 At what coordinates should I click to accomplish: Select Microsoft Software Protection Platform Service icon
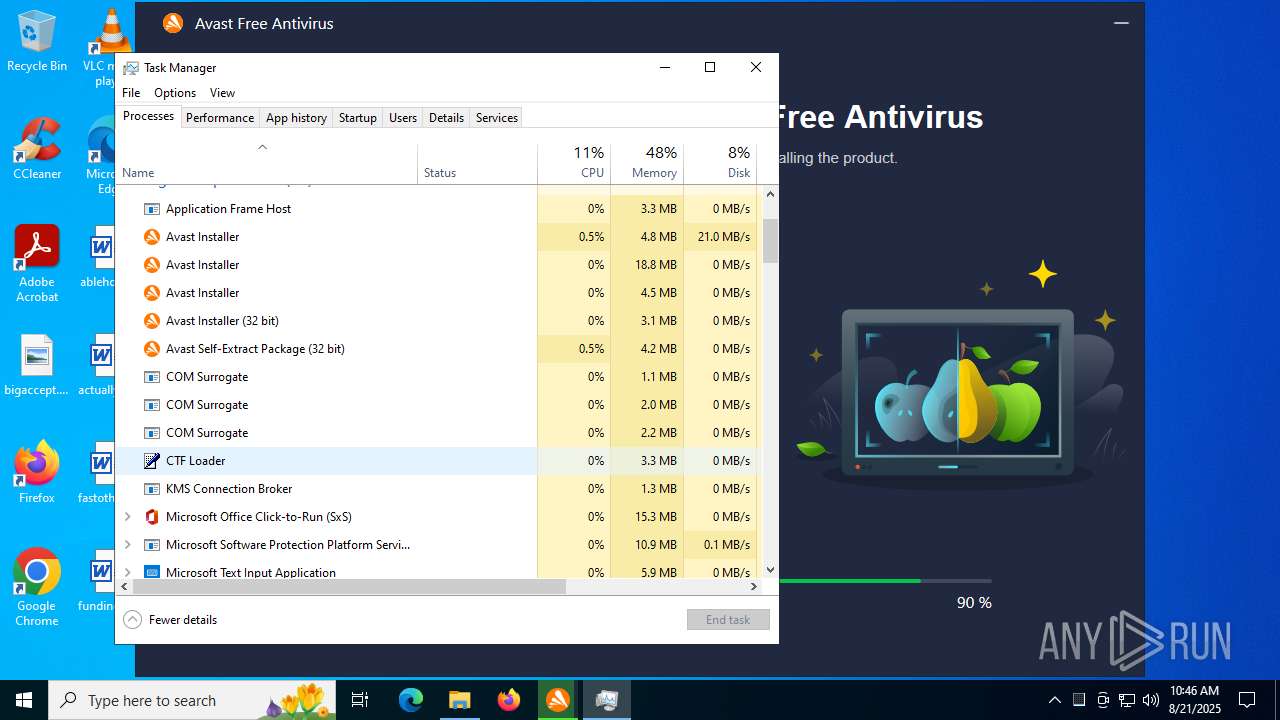coord(152,545)
